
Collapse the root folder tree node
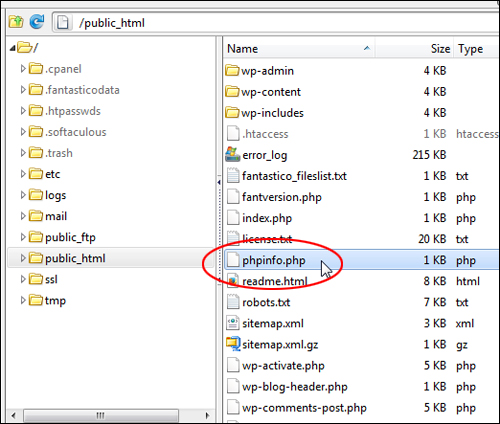(x=13, y=49)
